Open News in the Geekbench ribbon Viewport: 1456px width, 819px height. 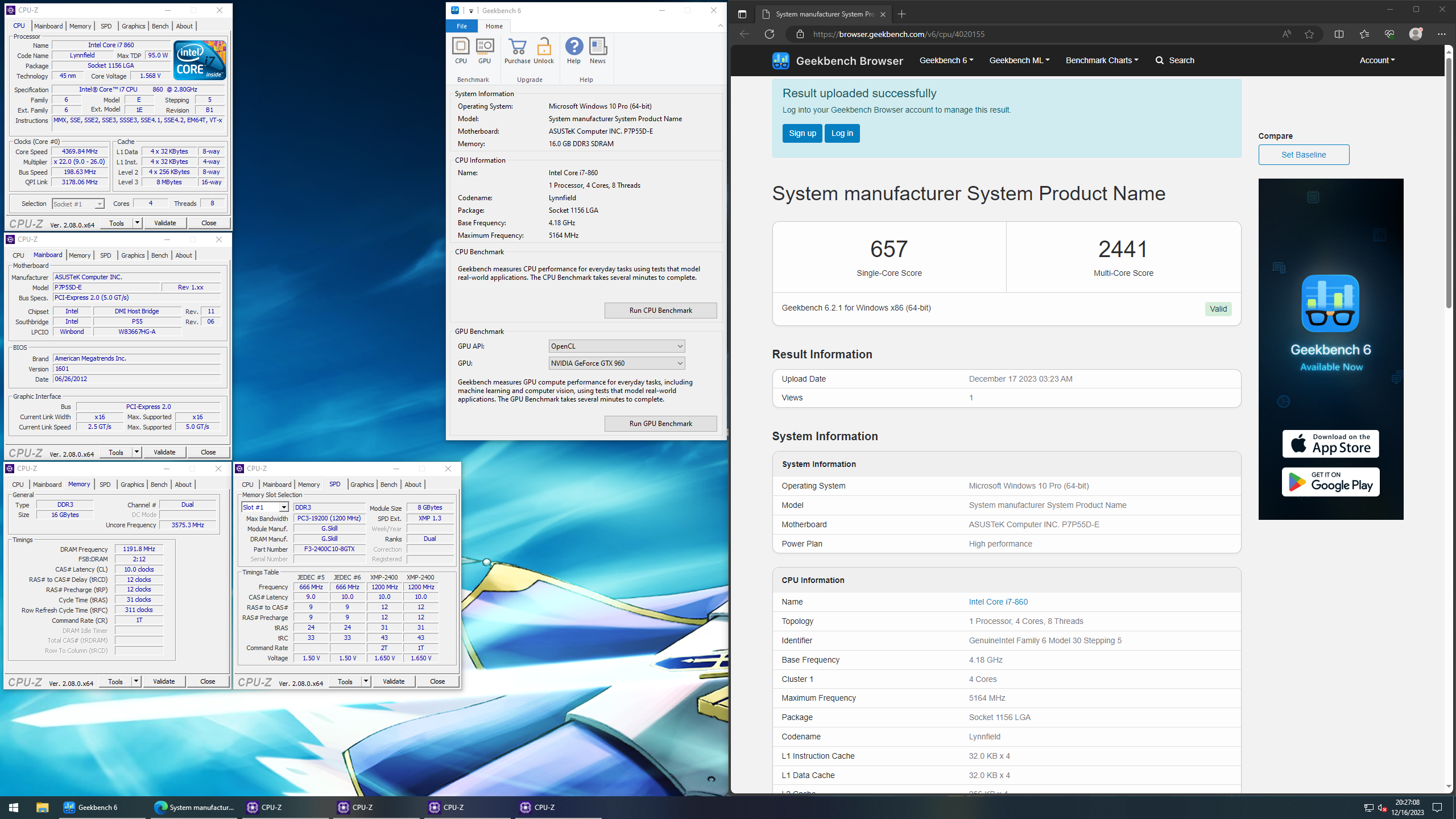(598, 51)
